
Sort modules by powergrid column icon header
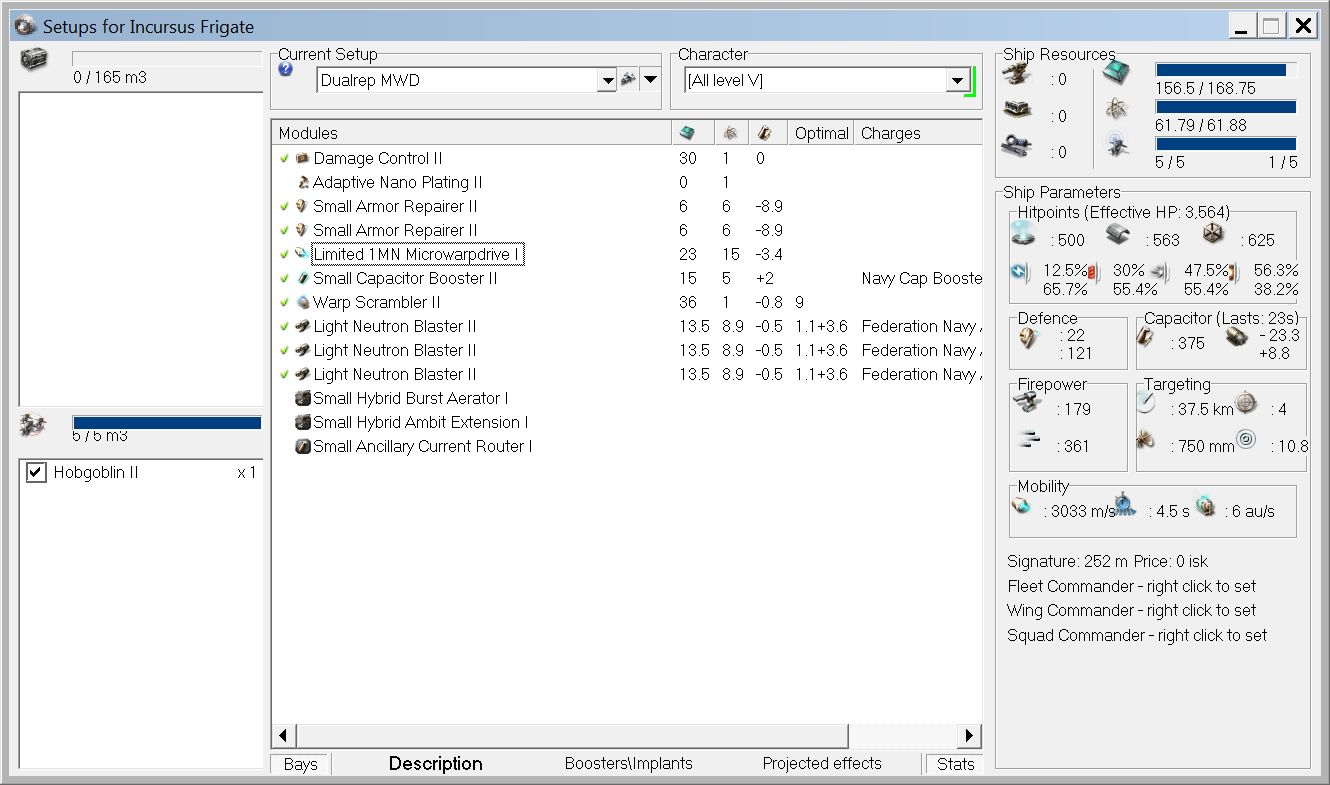coord(731,133)
